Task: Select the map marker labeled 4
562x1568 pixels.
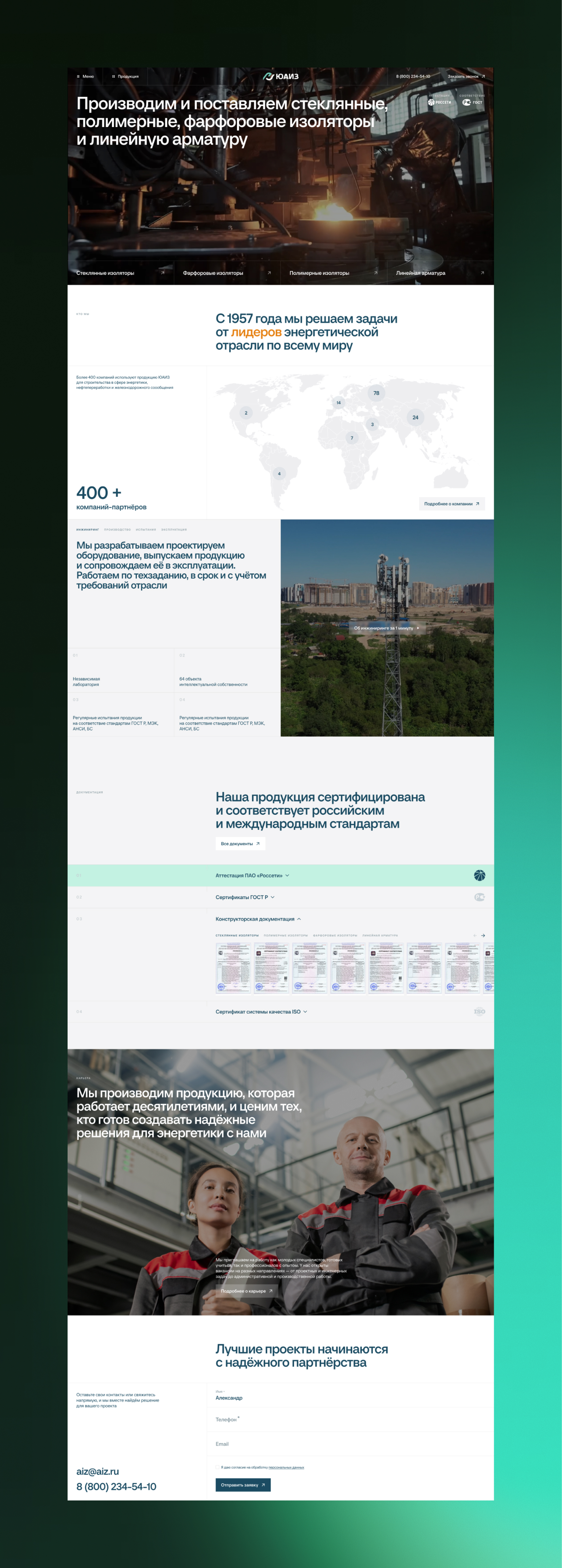Action: 279,473
